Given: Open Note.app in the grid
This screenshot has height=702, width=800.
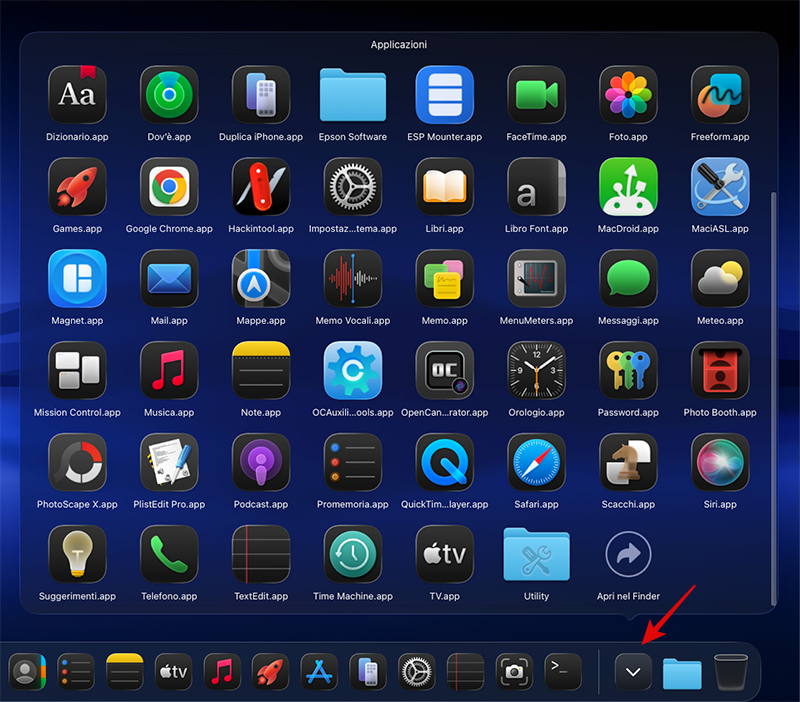Looking at the screenshot, I should pos(261,370).
